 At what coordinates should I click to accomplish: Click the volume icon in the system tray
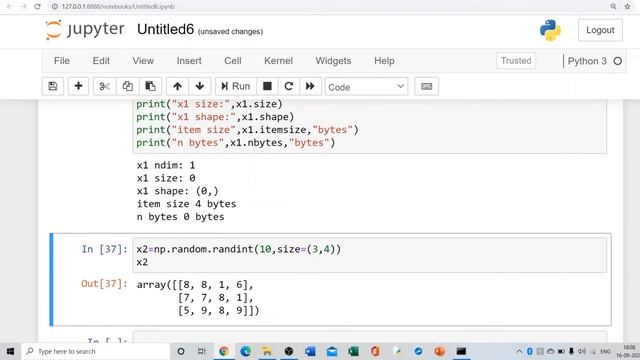click(x=582, y=351)
